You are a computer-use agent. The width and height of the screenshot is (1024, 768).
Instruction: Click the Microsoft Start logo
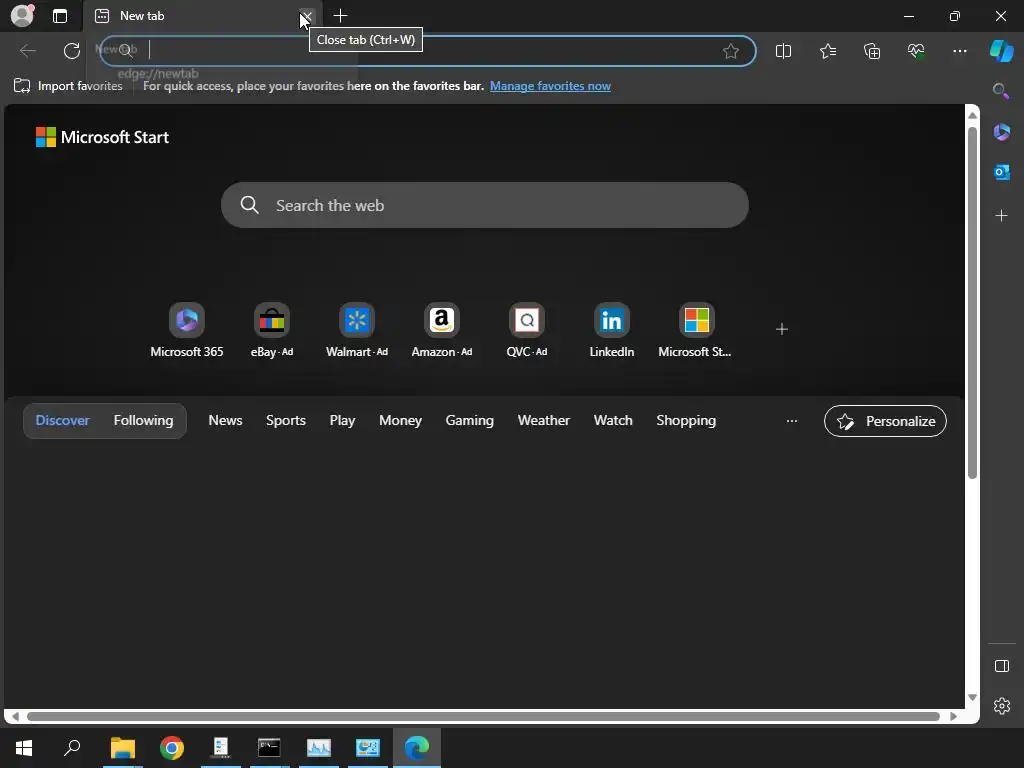click(x=103, y=137)
